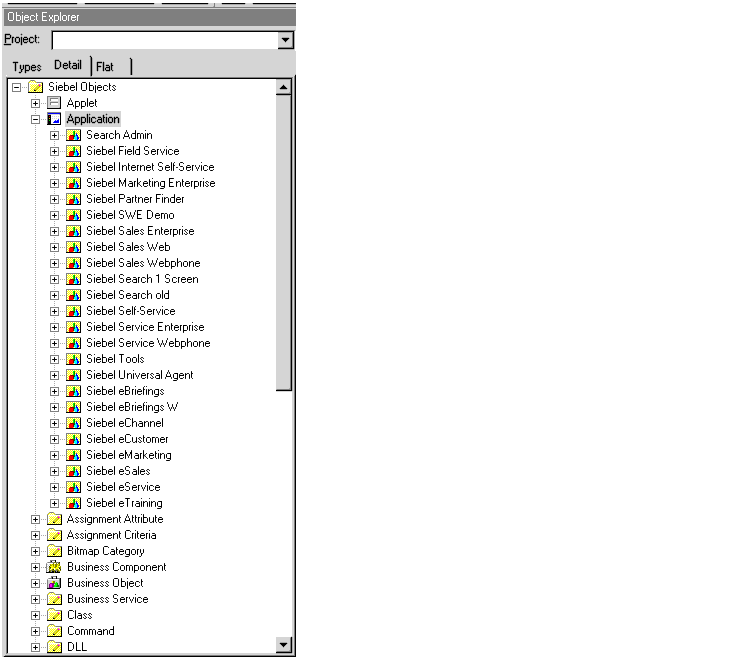Click the scroll down arrow
This screenshot has width=750, height=657.
(284, 645)
